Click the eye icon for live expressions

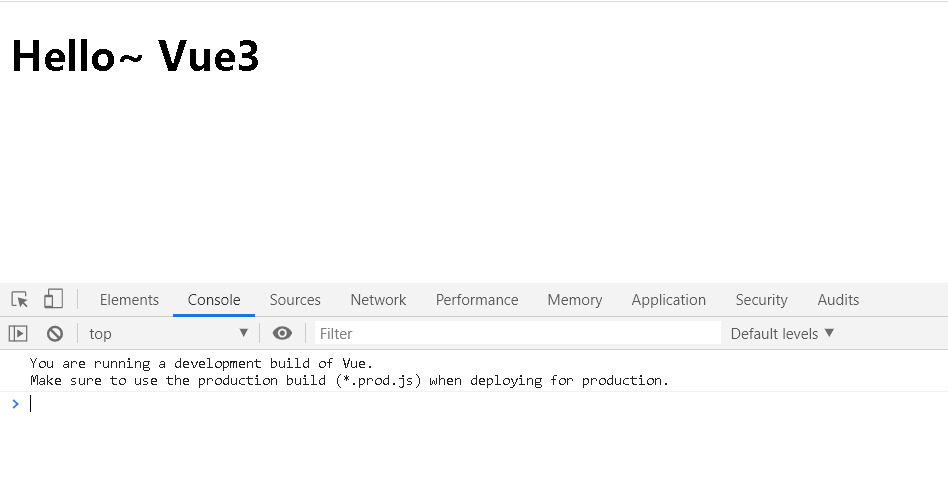tap(283, 334)
